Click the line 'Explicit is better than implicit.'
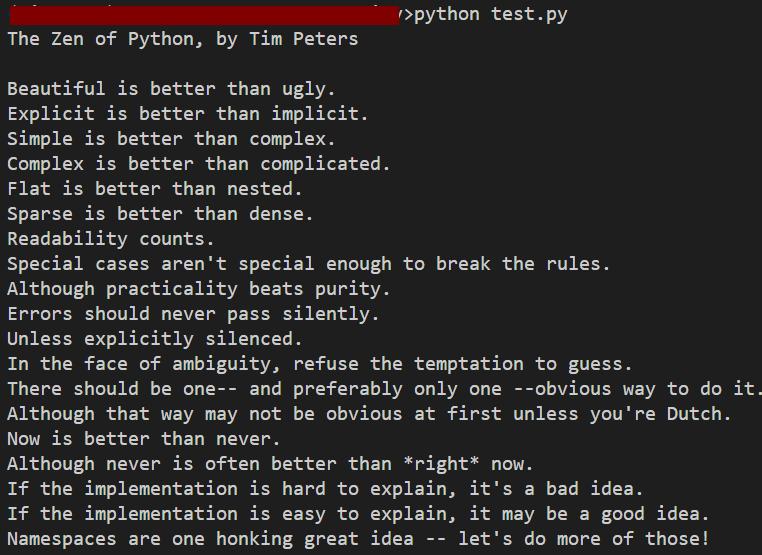 click(x=188, y=114)
